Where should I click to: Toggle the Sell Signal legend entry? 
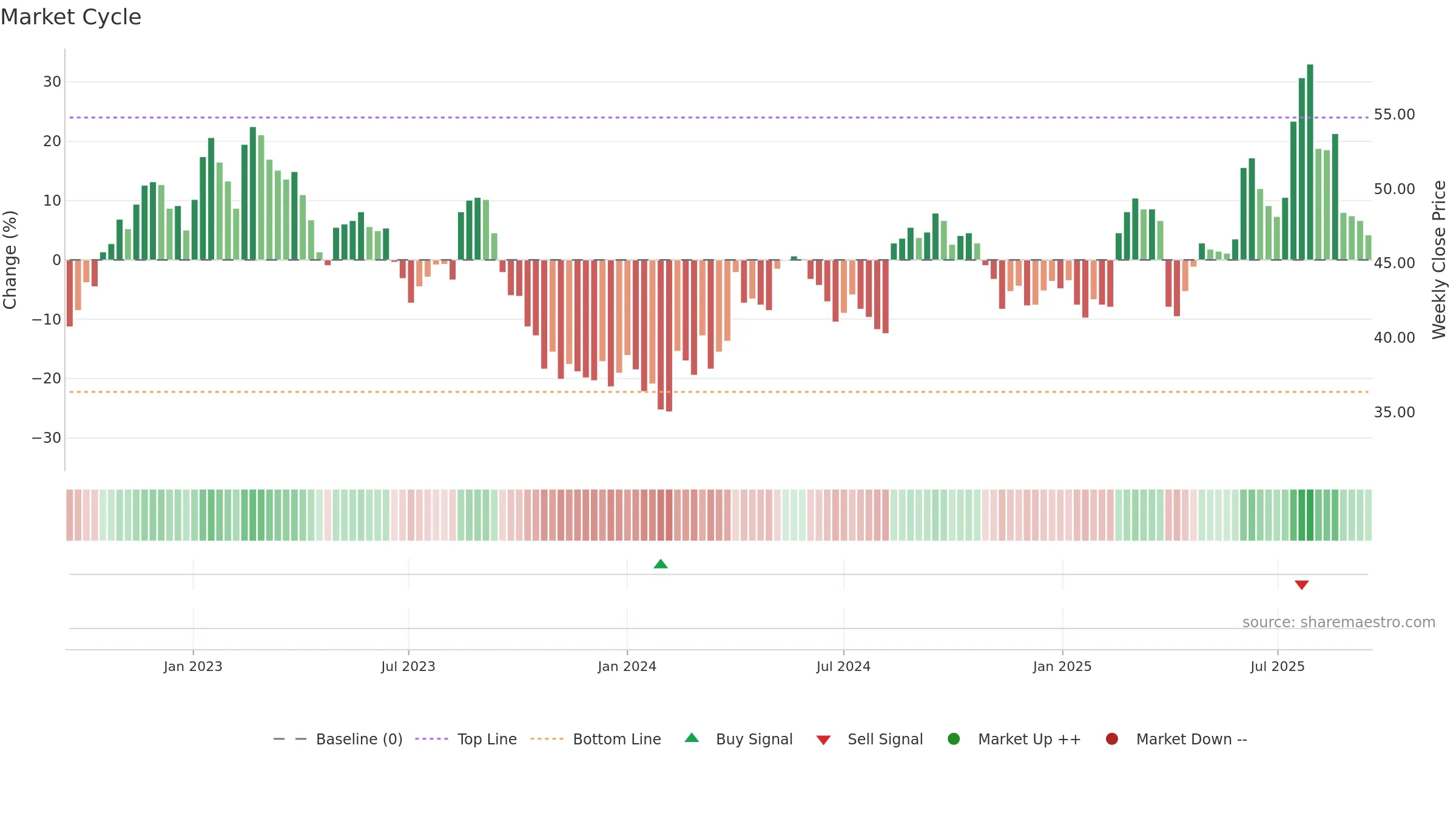click(x=869, y=739)
